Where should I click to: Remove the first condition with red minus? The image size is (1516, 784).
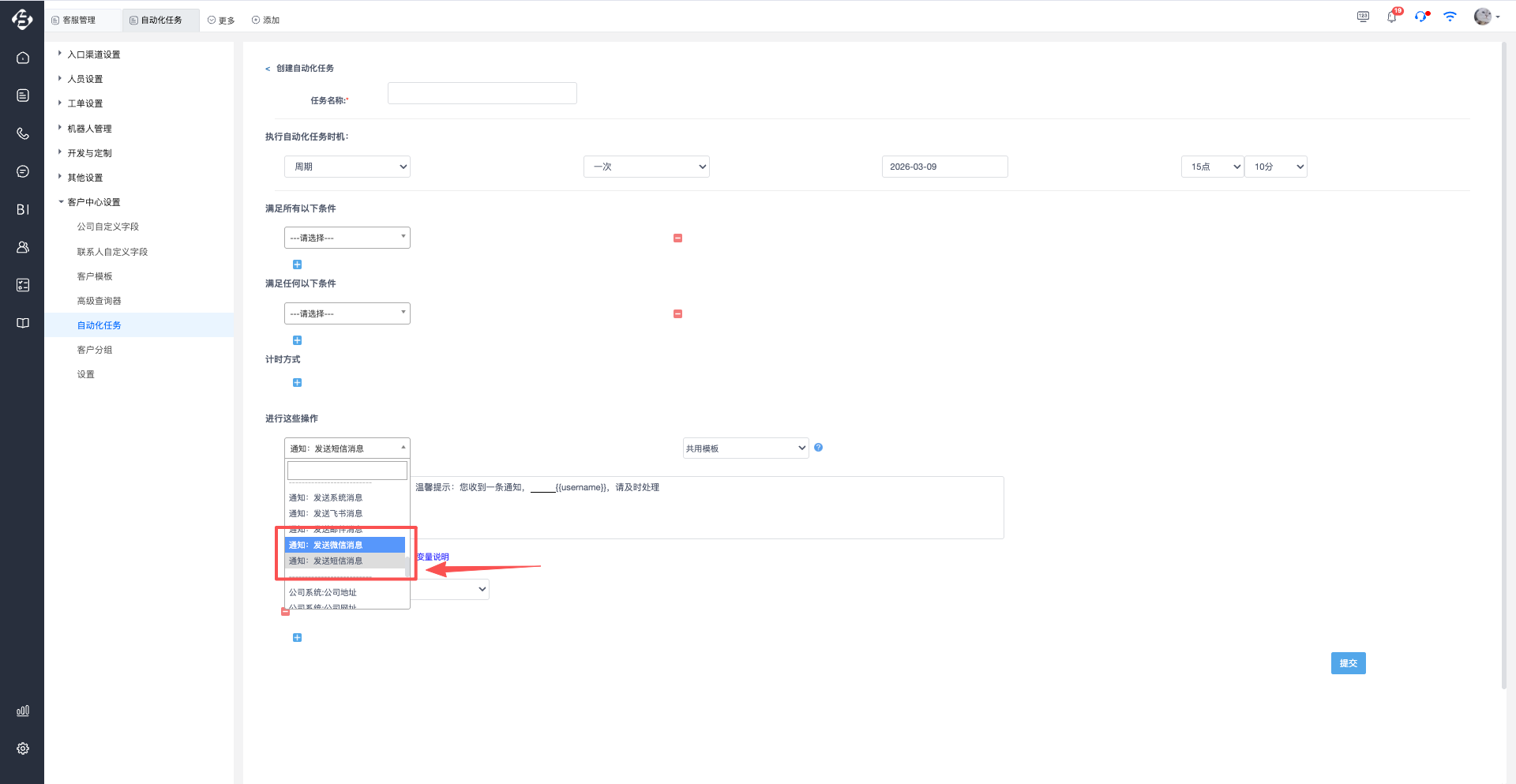pos(677,238)
